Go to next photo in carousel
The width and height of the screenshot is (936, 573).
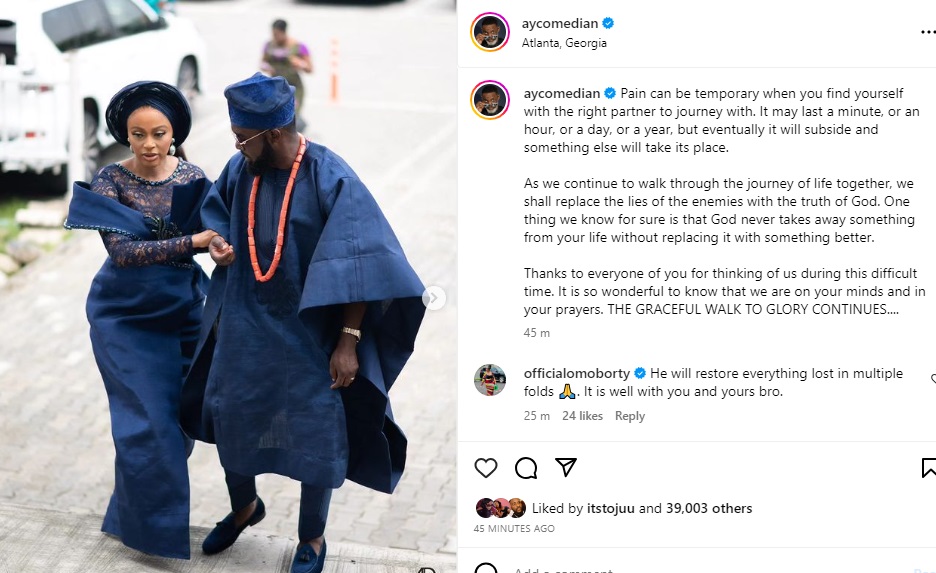click(x=433, y=298)
